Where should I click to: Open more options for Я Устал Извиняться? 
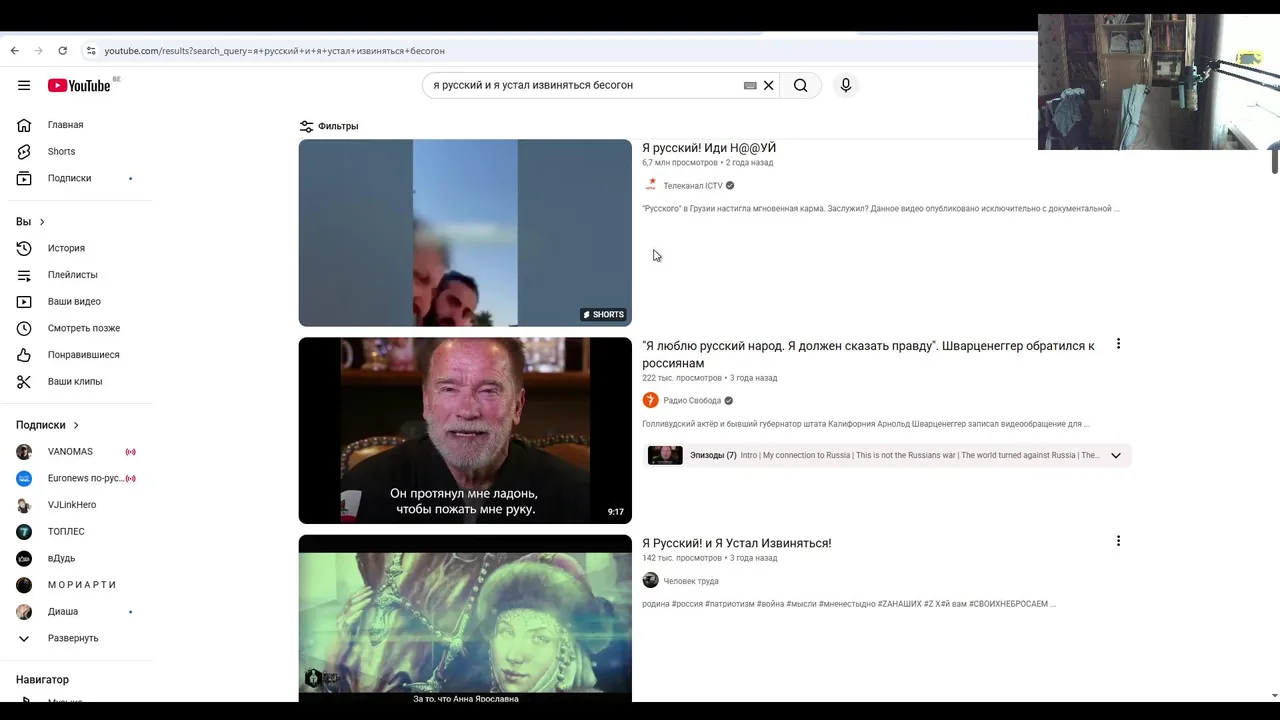click(1118, 541)
